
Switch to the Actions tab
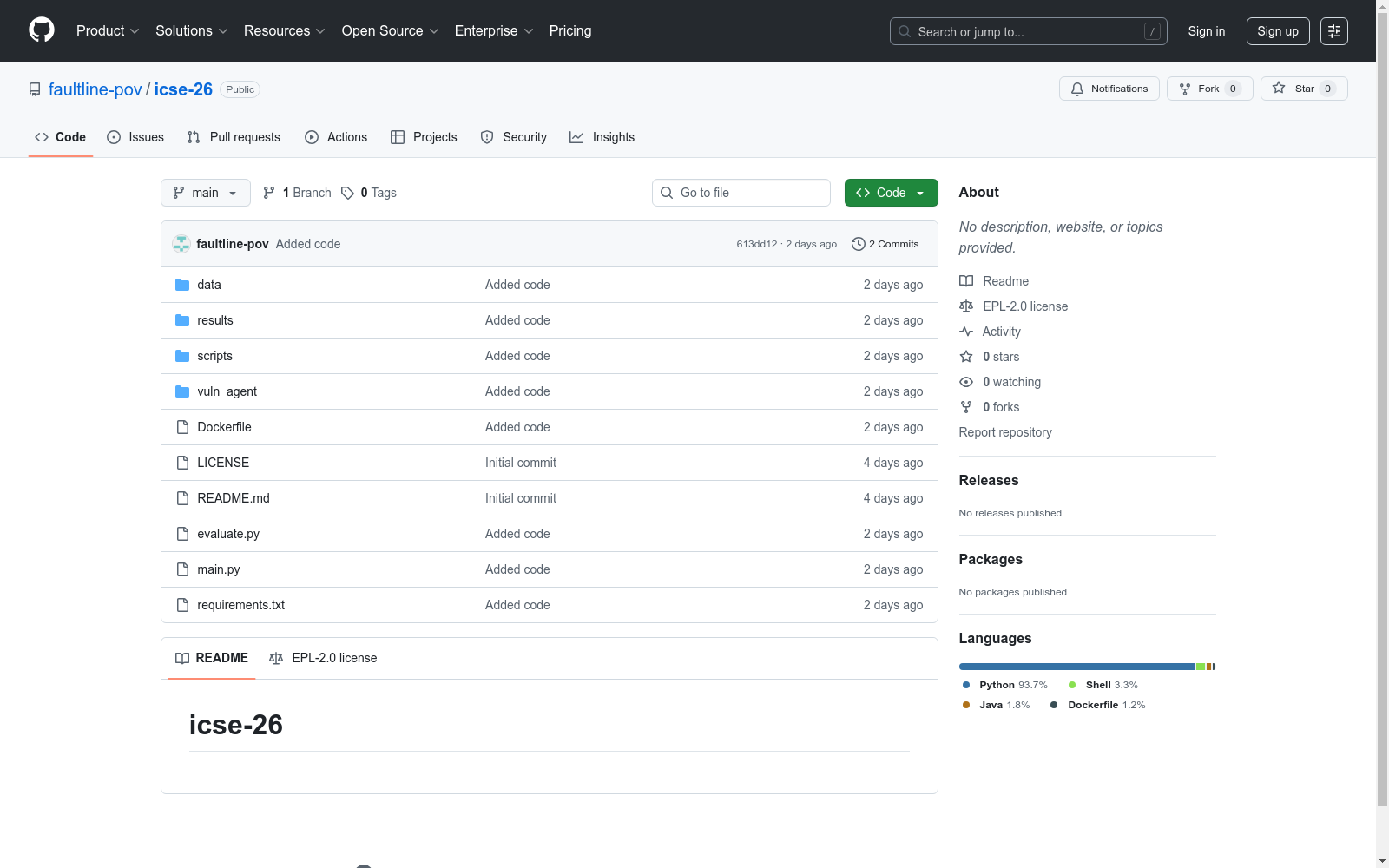336,137
